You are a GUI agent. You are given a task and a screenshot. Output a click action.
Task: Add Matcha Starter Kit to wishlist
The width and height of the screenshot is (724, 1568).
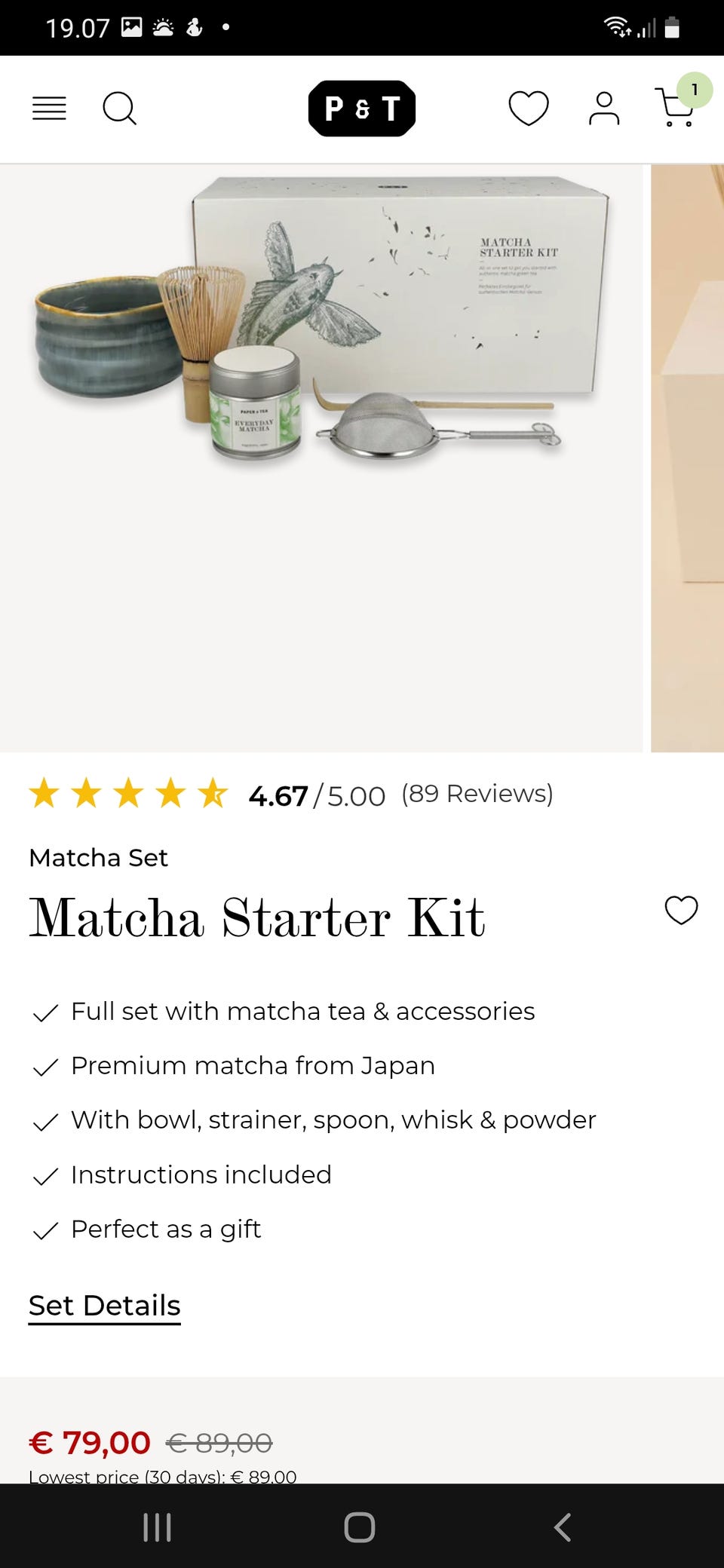(681, 910)
